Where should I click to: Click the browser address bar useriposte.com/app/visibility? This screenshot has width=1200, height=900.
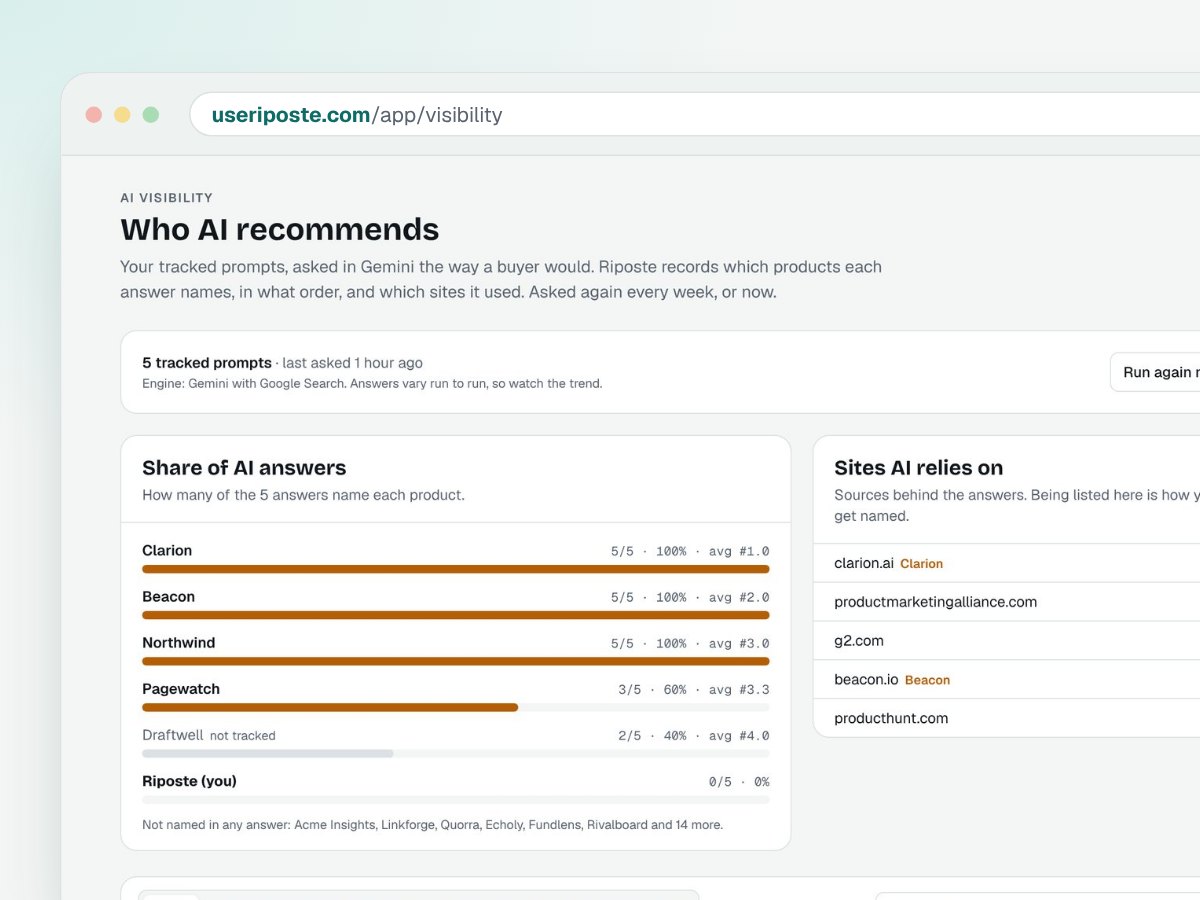click(x=695, y=115)
